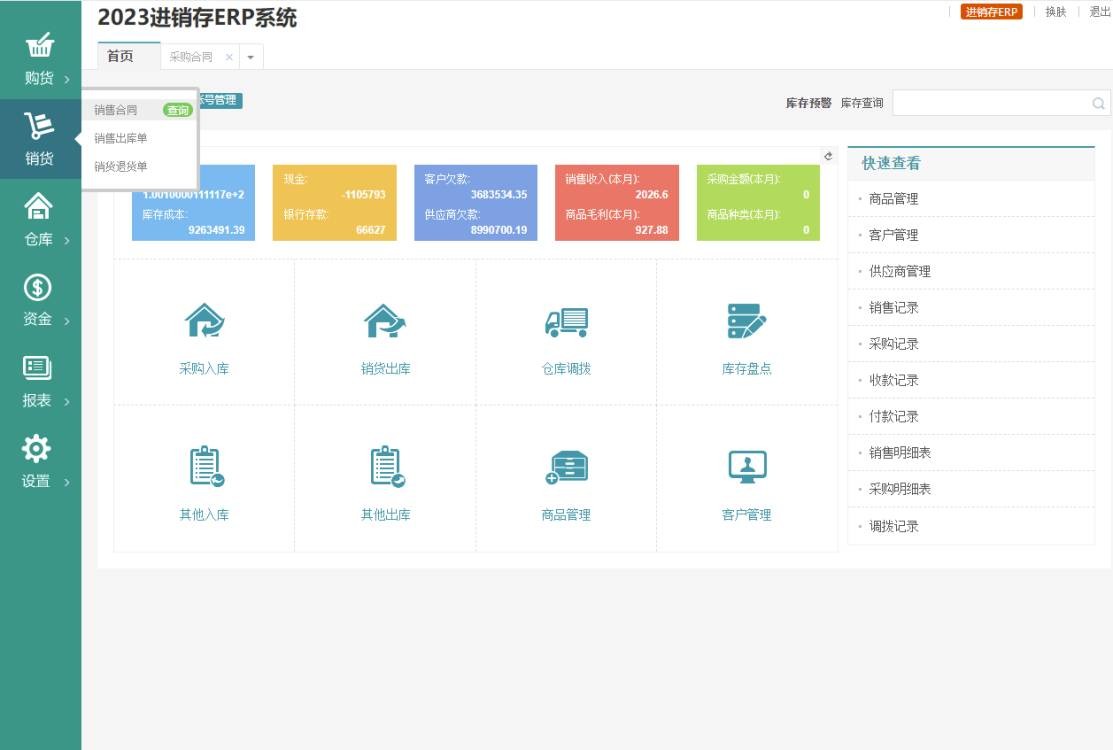Click the 仓库调拨 truck icon
Image resolution: width=1113 pixels, height=750 pixels.
click(x=566, y=321)
